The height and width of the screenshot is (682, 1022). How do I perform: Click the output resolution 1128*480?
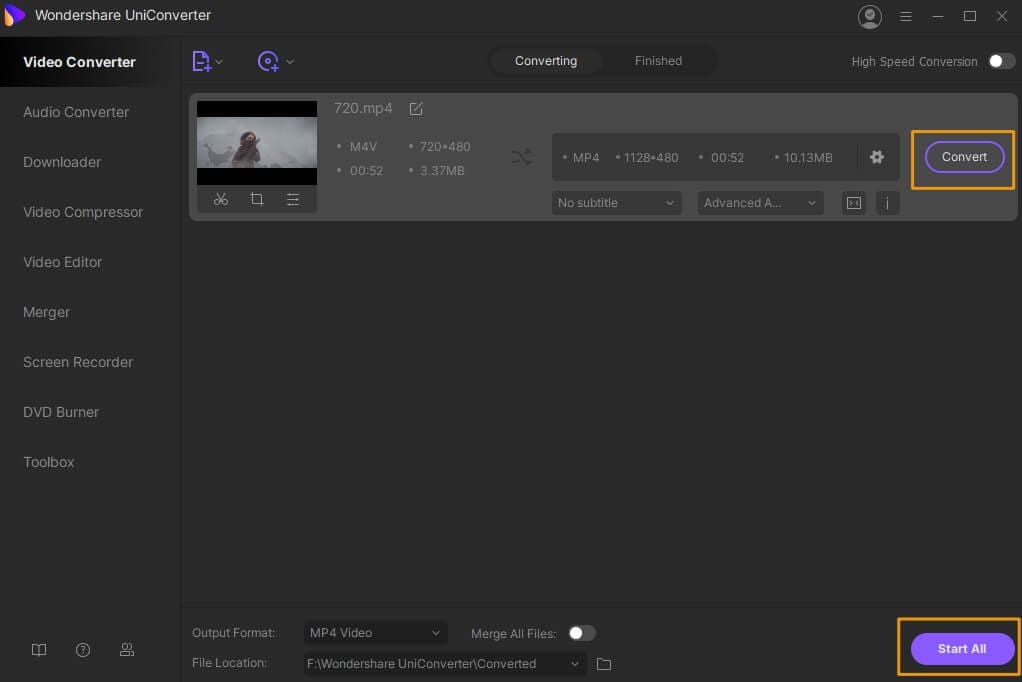pos(651,158)
